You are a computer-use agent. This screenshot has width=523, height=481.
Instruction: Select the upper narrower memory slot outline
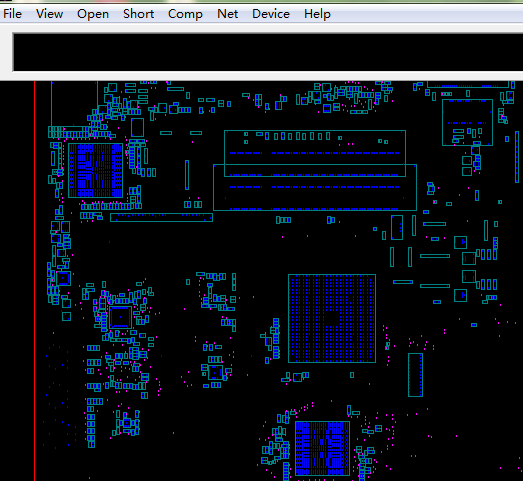click(315, 153)
